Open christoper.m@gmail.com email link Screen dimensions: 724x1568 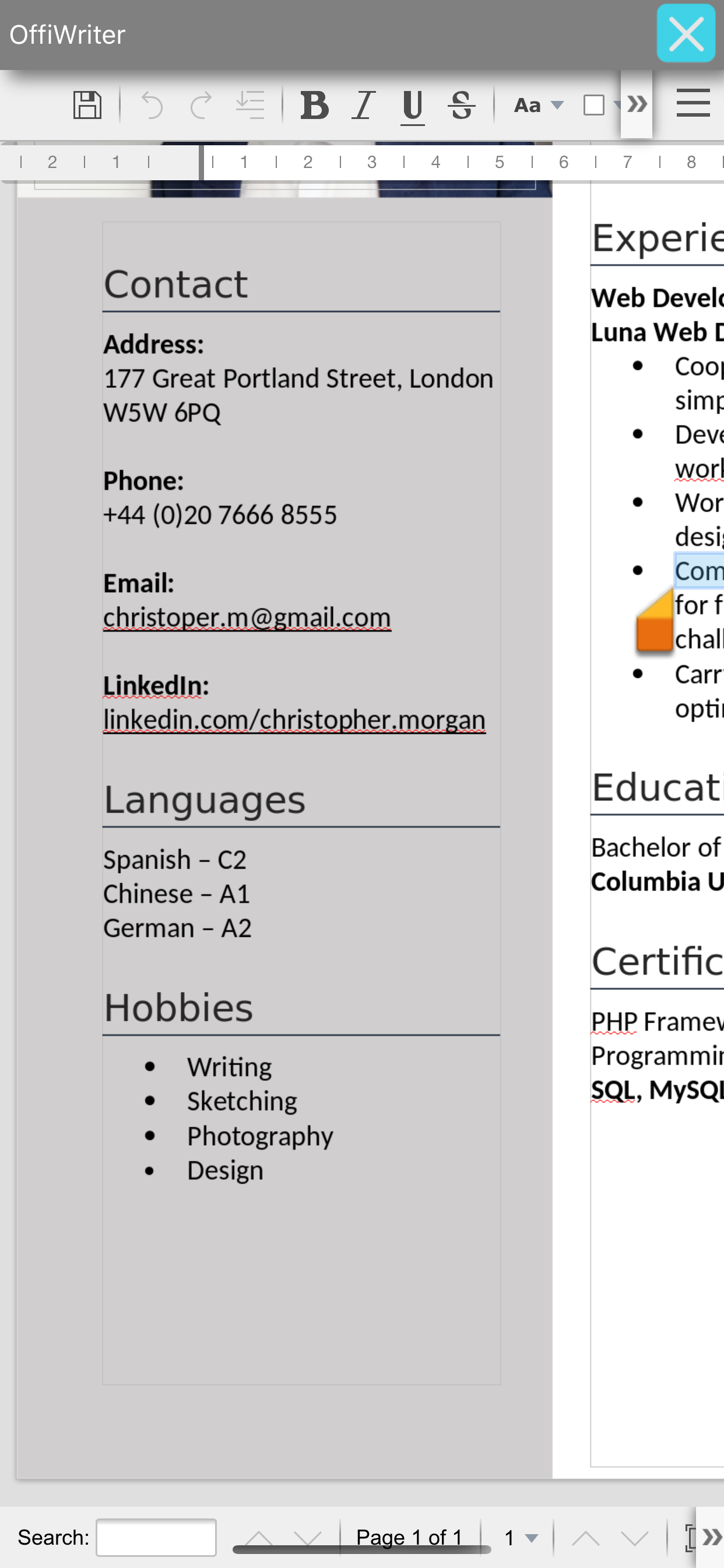(x=247, y=617)
